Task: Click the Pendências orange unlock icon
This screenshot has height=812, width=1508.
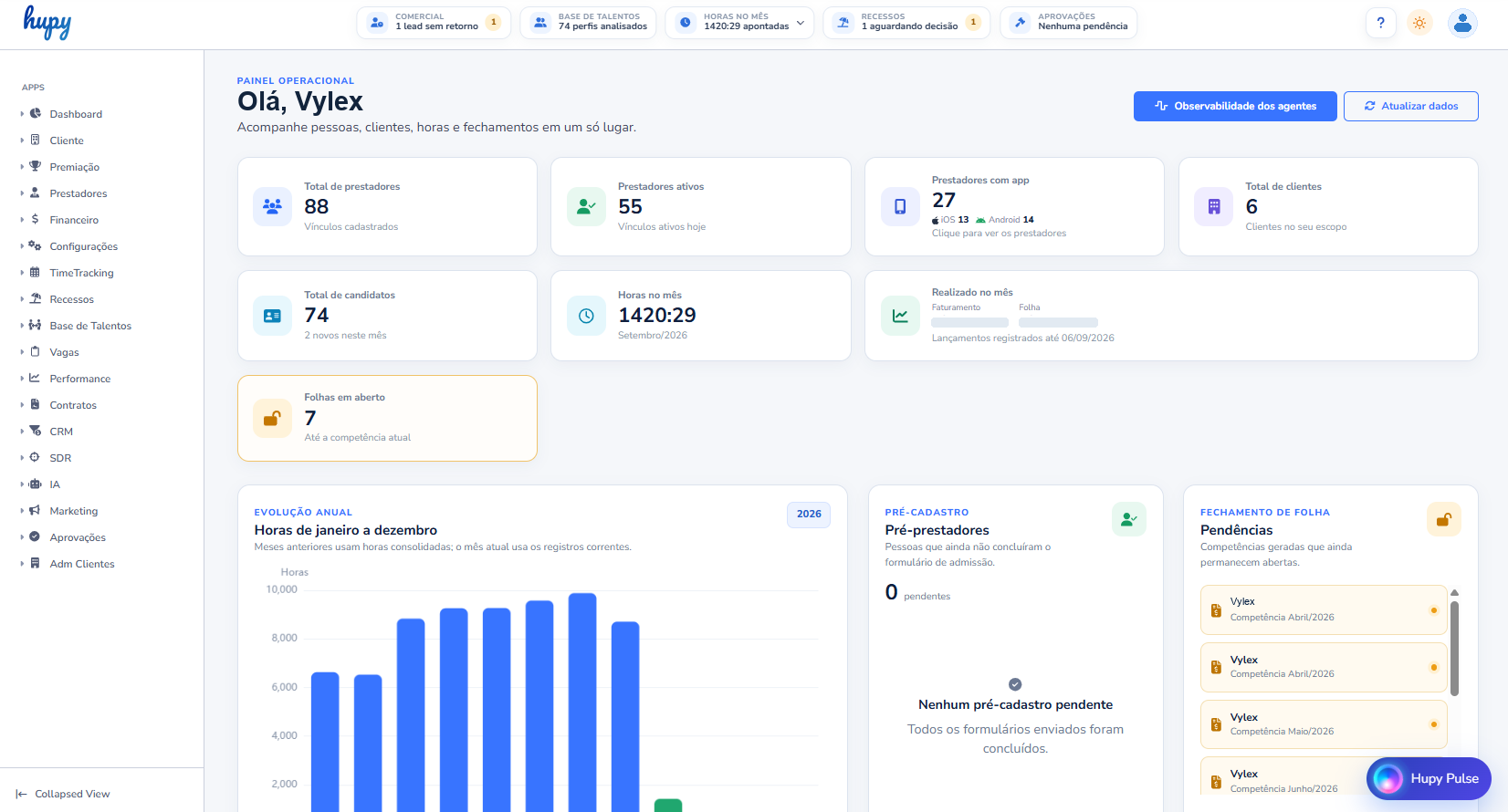Action: [1444, 519]
